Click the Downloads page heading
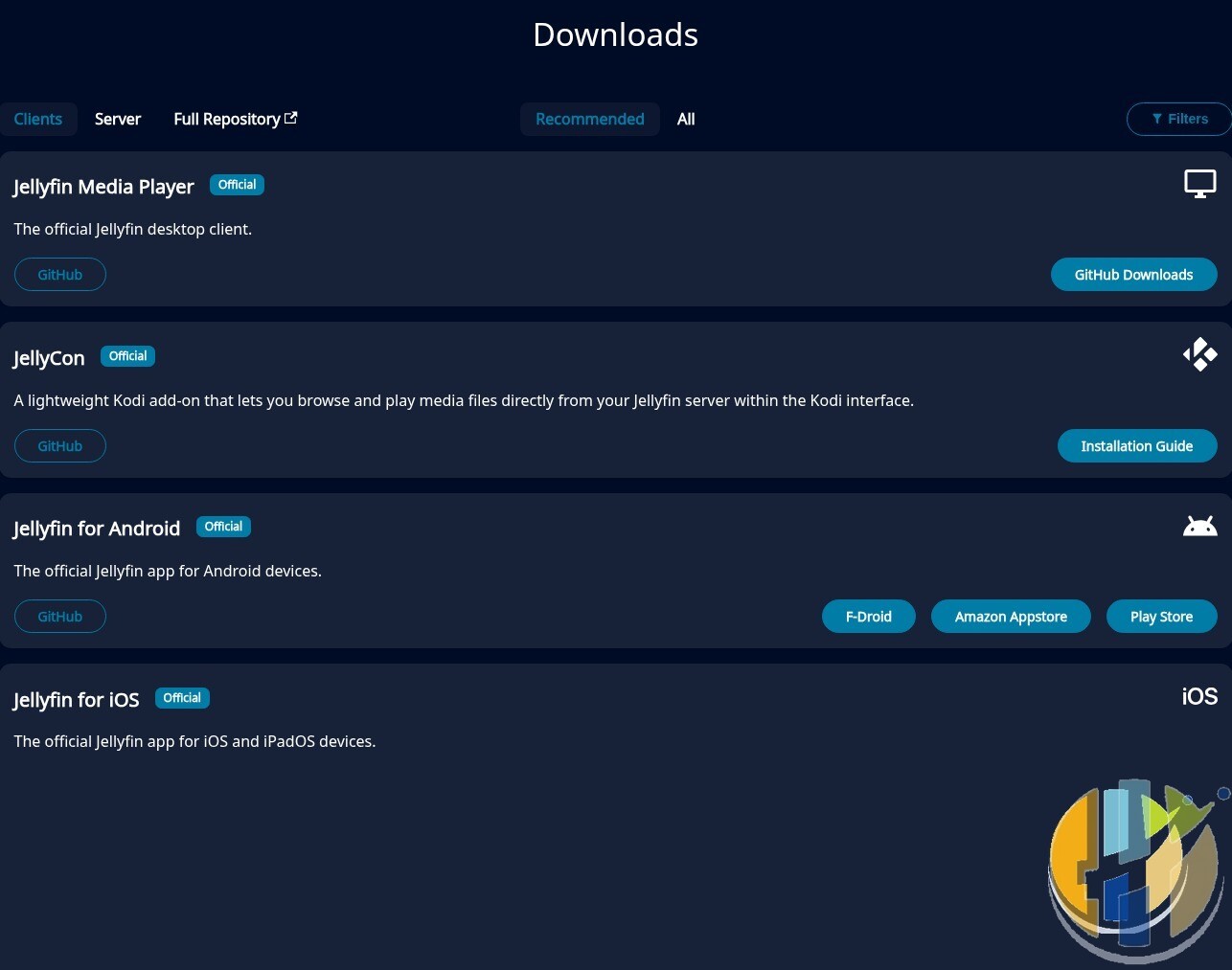 tap(616, 34)
